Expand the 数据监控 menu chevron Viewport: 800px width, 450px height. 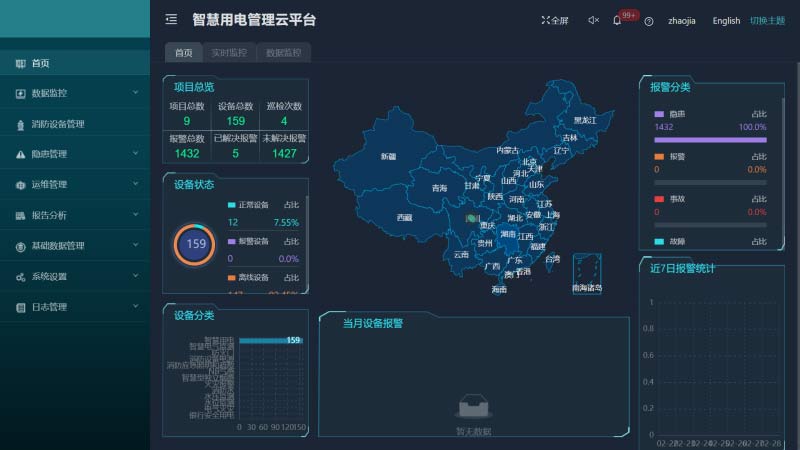point(135,93)
